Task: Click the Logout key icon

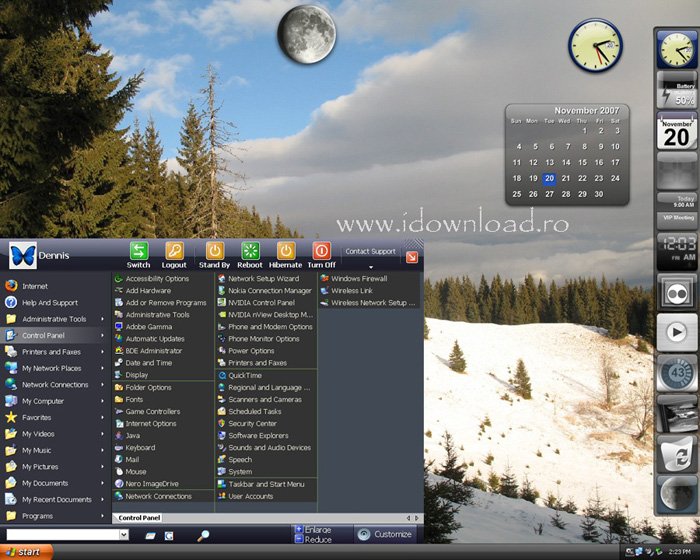Action: (175, 251)
